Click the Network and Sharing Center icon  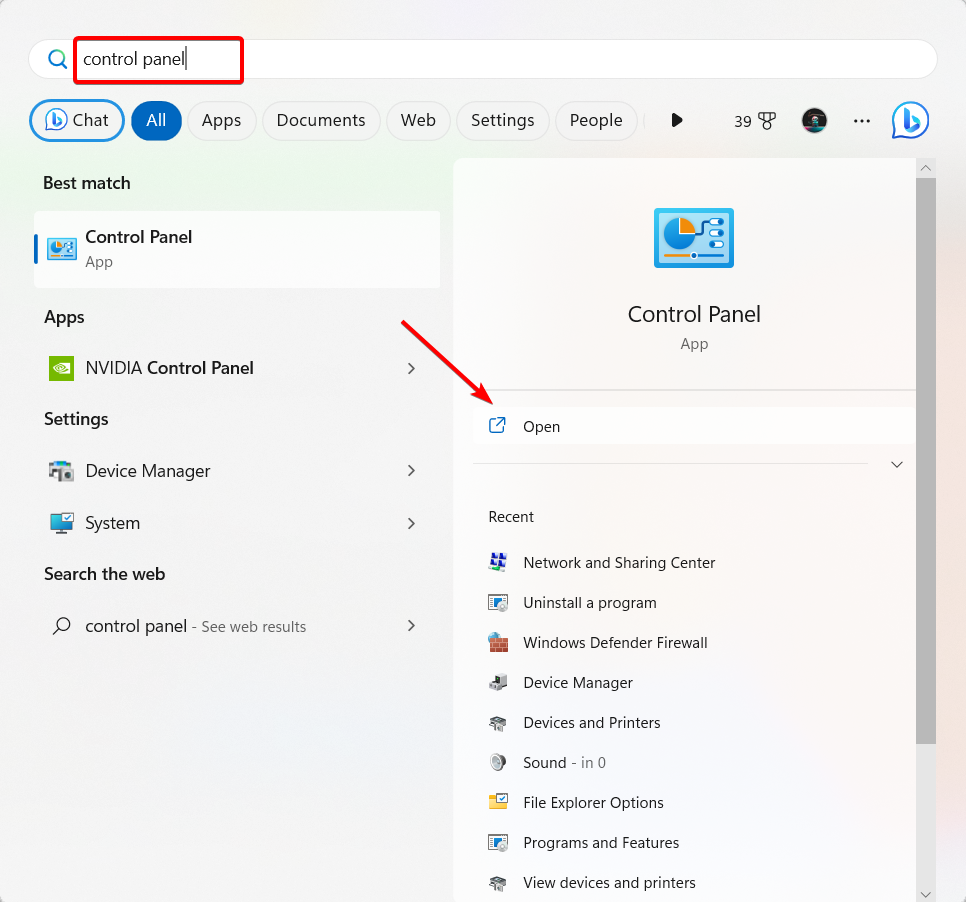coord(498,562)
